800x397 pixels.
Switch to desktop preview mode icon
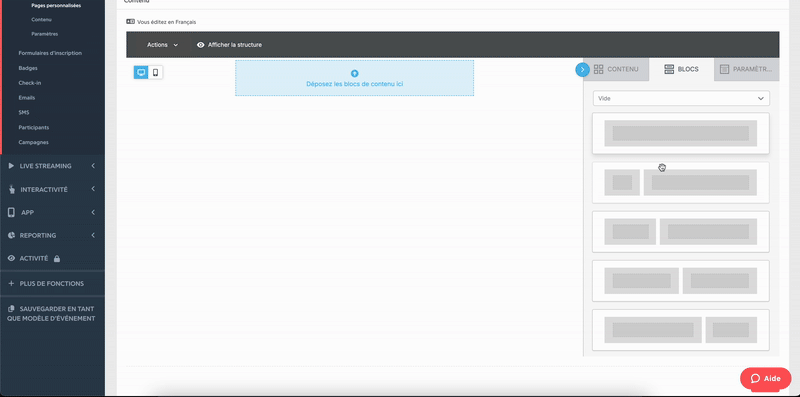pyautogui.click(x=141, y=72)
